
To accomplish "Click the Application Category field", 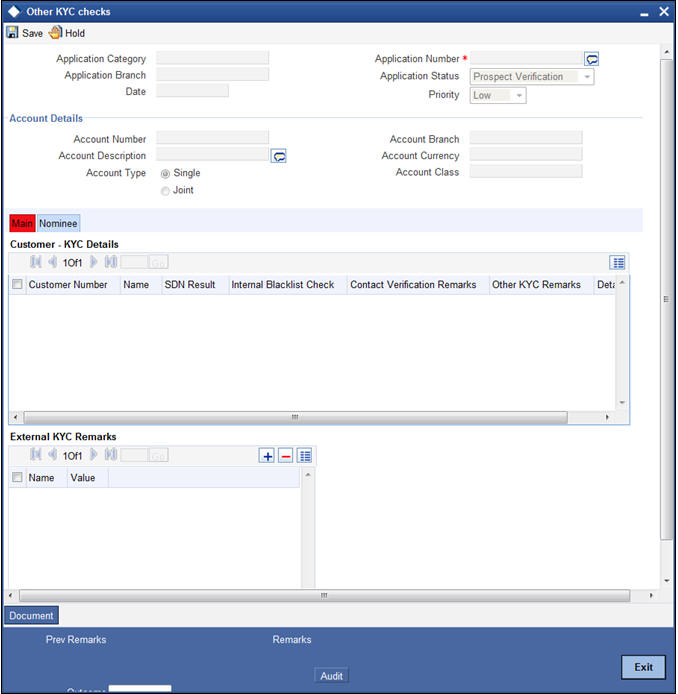I will point(212,58).
